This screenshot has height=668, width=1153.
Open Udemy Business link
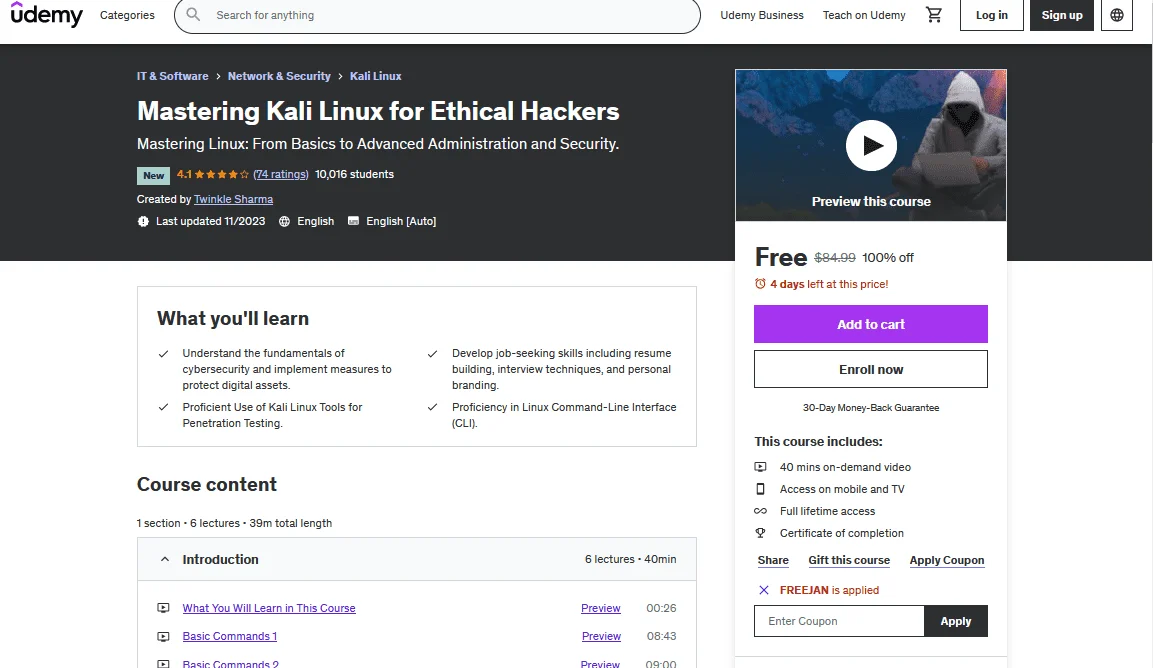pyautogui.click(x=762, y=15)
